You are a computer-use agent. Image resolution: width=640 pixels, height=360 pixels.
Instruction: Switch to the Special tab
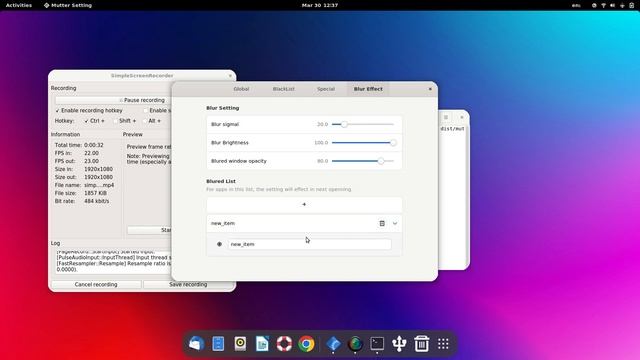point(326,89)
